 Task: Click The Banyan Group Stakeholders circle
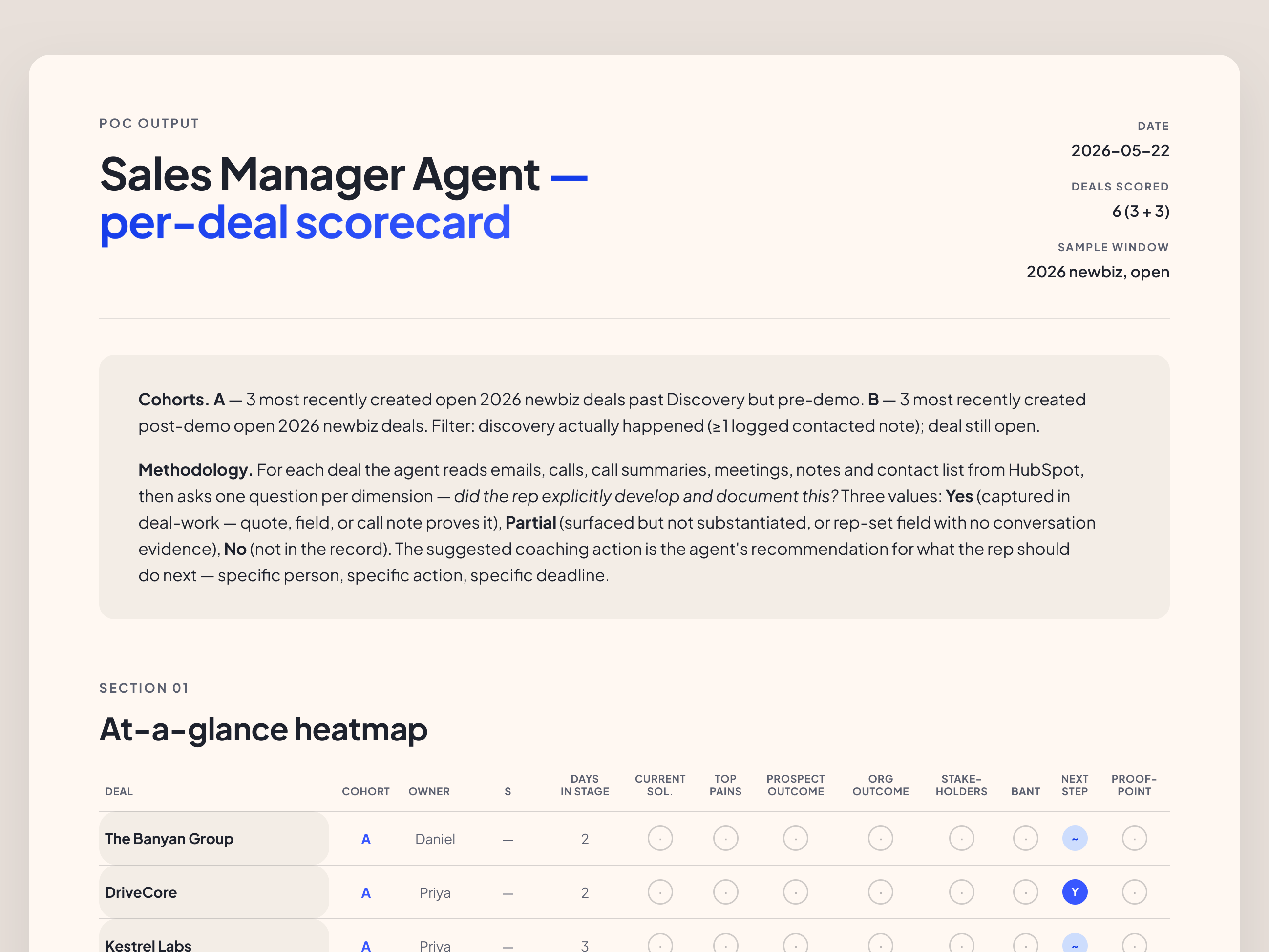pyautogui.click(x=961, y=838)
